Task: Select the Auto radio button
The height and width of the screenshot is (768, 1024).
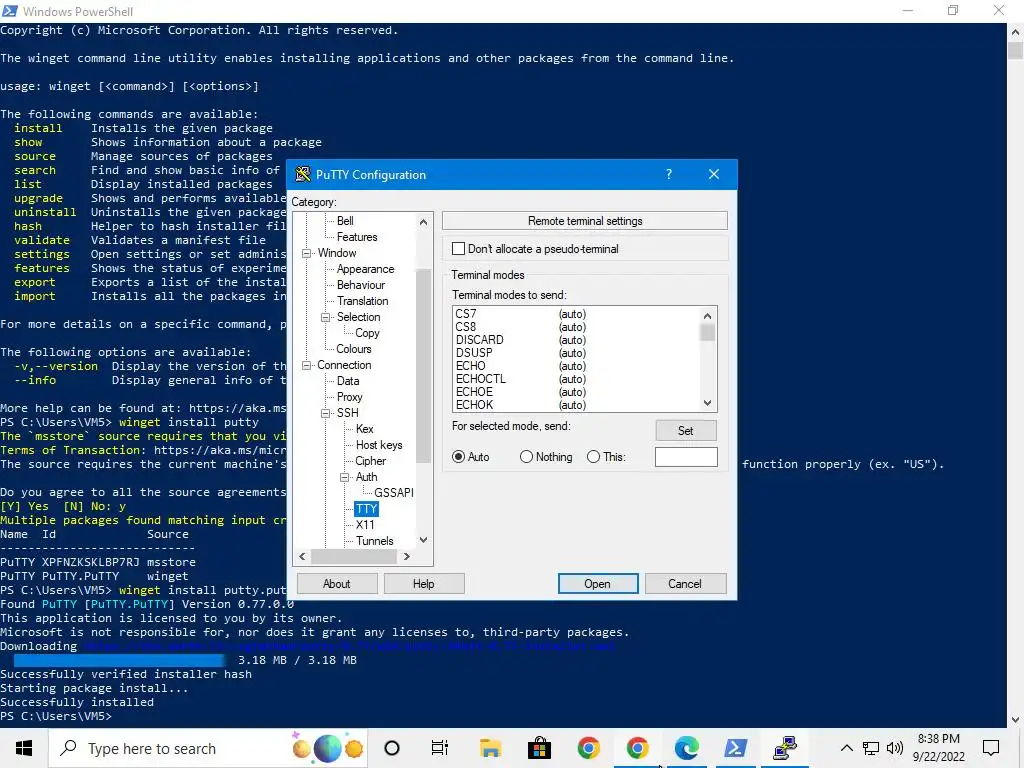Action: point(458,457)
